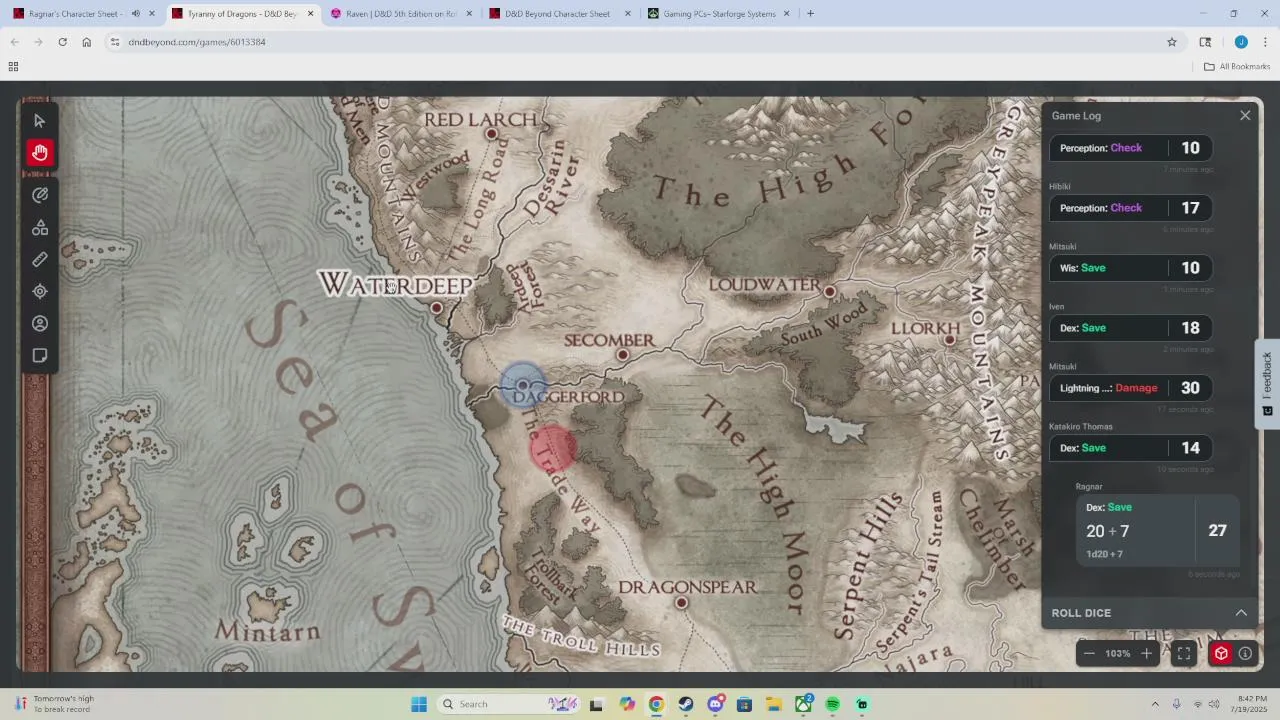Click the 103% zoom level value
Screen dimensions: 1280x720
[x=1118, y=653]
